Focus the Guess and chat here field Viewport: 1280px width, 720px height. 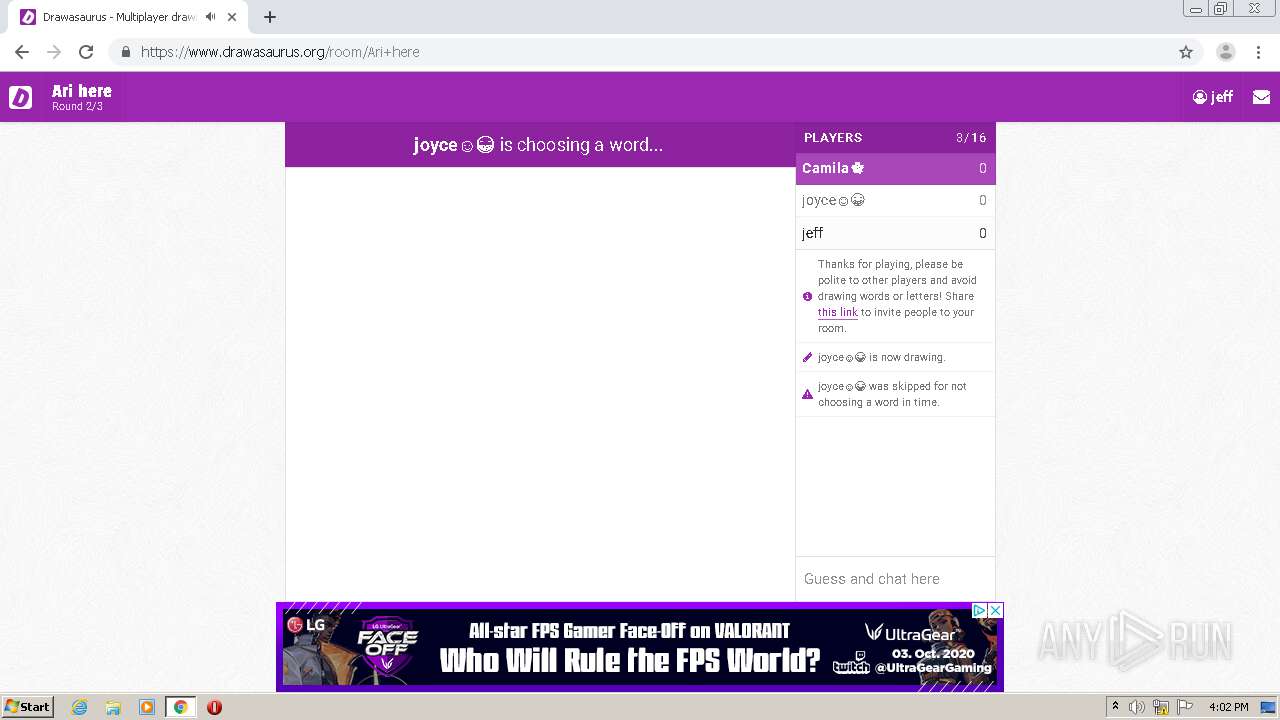click(895, 579)
